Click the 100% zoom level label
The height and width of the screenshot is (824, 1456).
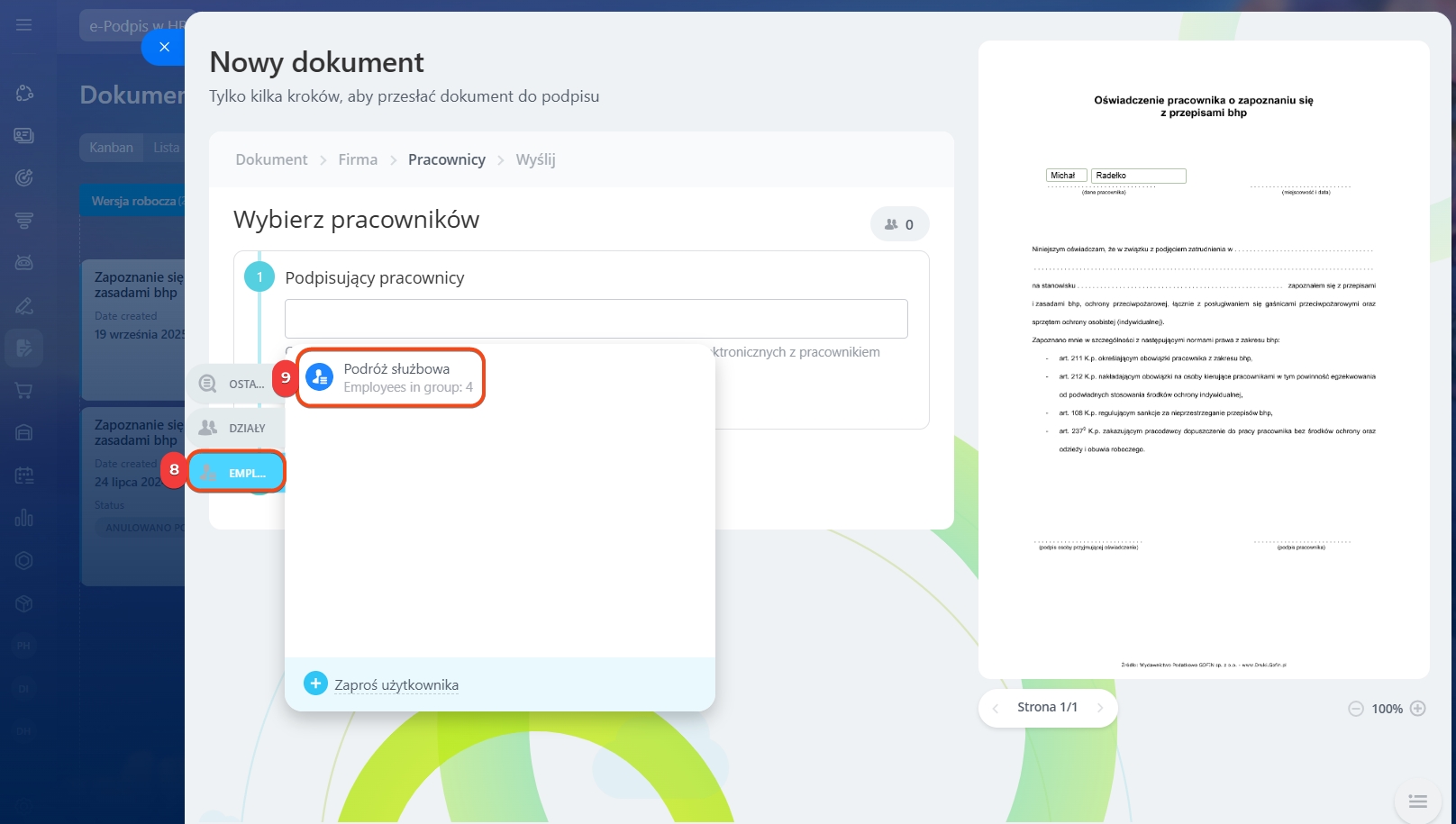pyautogui.click(x=1388, y=709)
